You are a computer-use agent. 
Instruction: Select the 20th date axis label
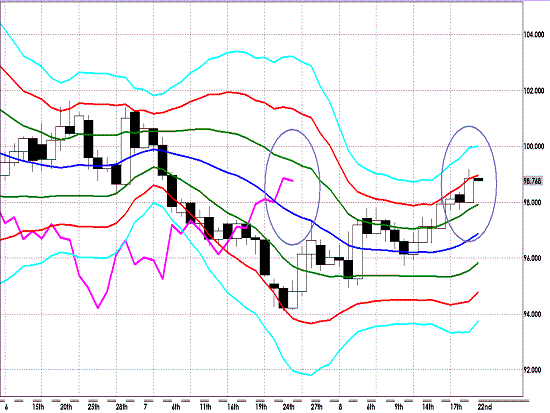66,407
